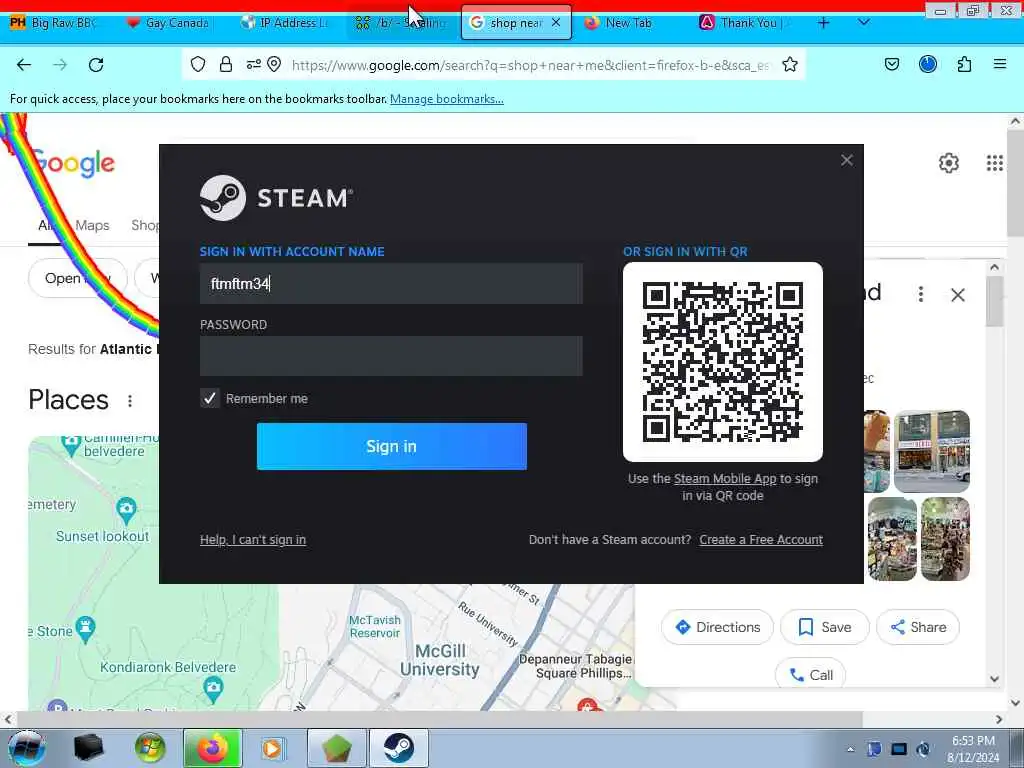The width and height of the screenshot is (1024, 768).
Task: Open the tracking protection shield icon
Action: pyautogui.click(x=198, y=64)
